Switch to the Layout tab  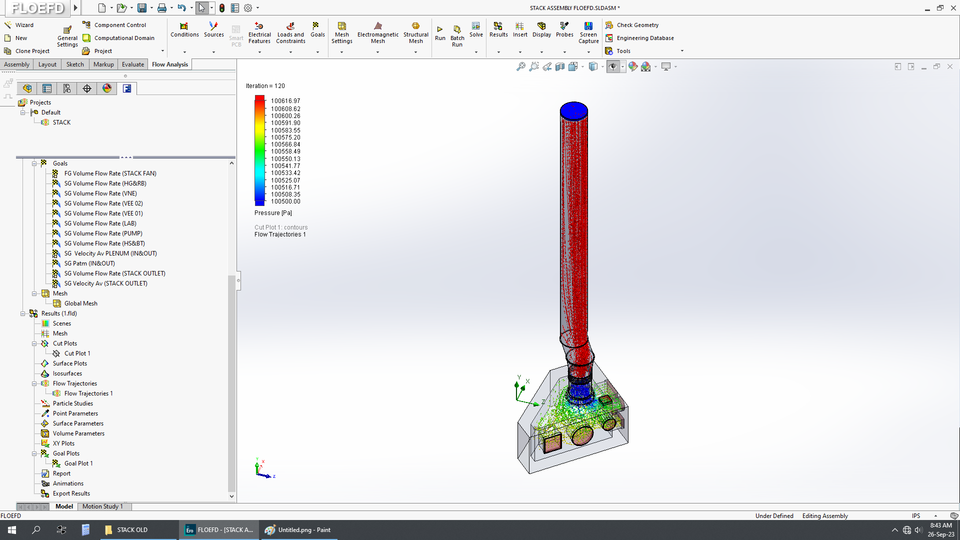pyautogui.click(x=47, y=64)
